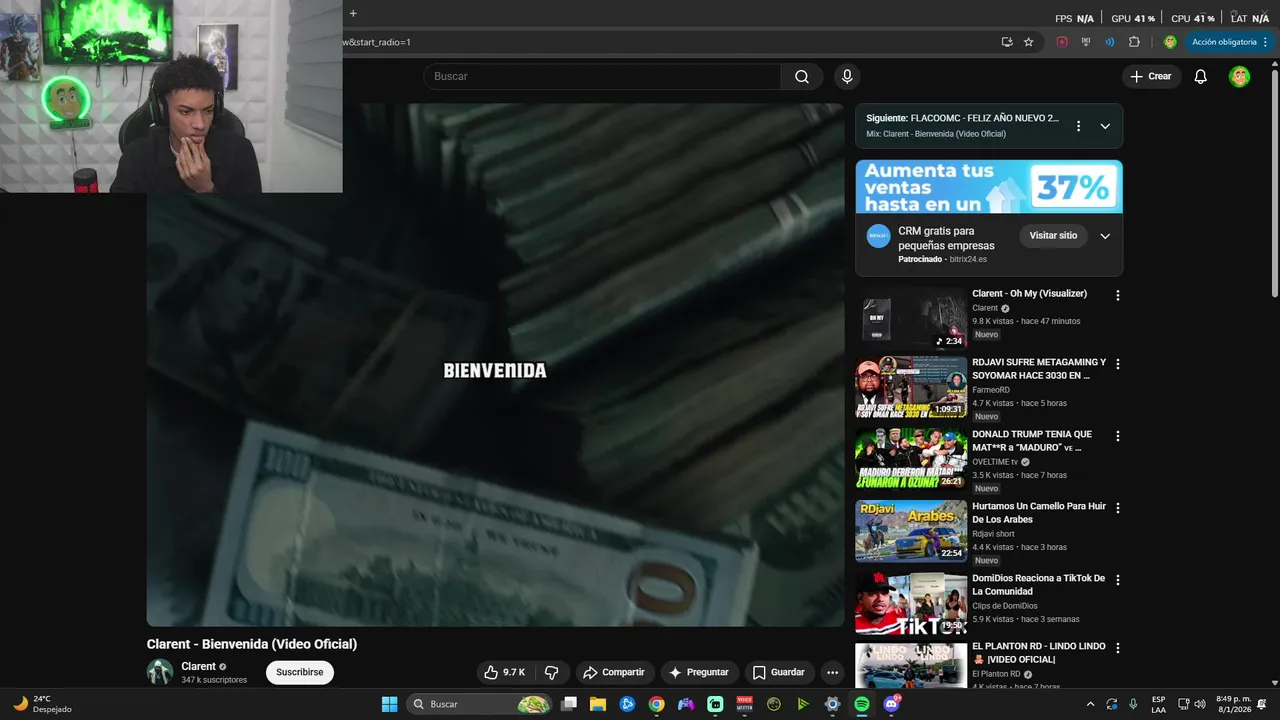This screenshot has width=1280, height=720.
Task: Open Clarent - Oh My (Visualizer) thumbnail
Action: (911, 318)
